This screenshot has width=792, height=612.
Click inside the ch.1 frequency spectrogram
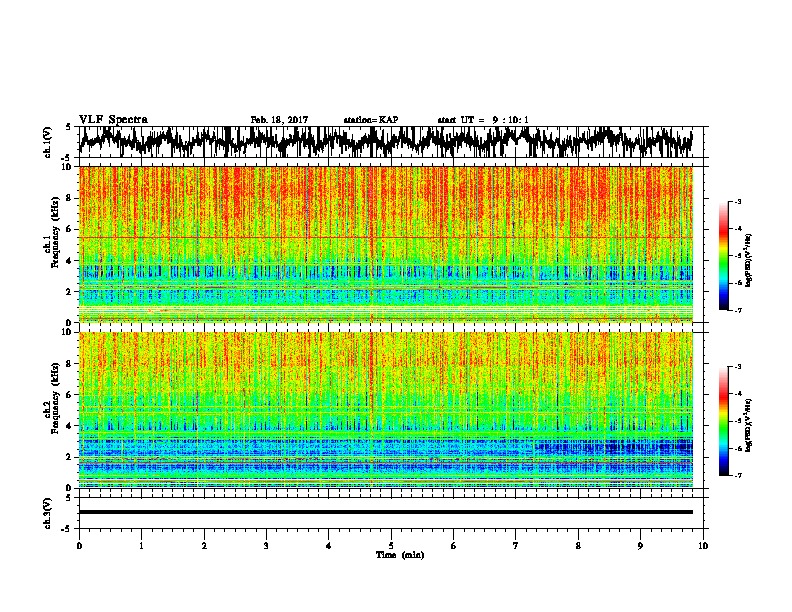click(x=386, y=244)
